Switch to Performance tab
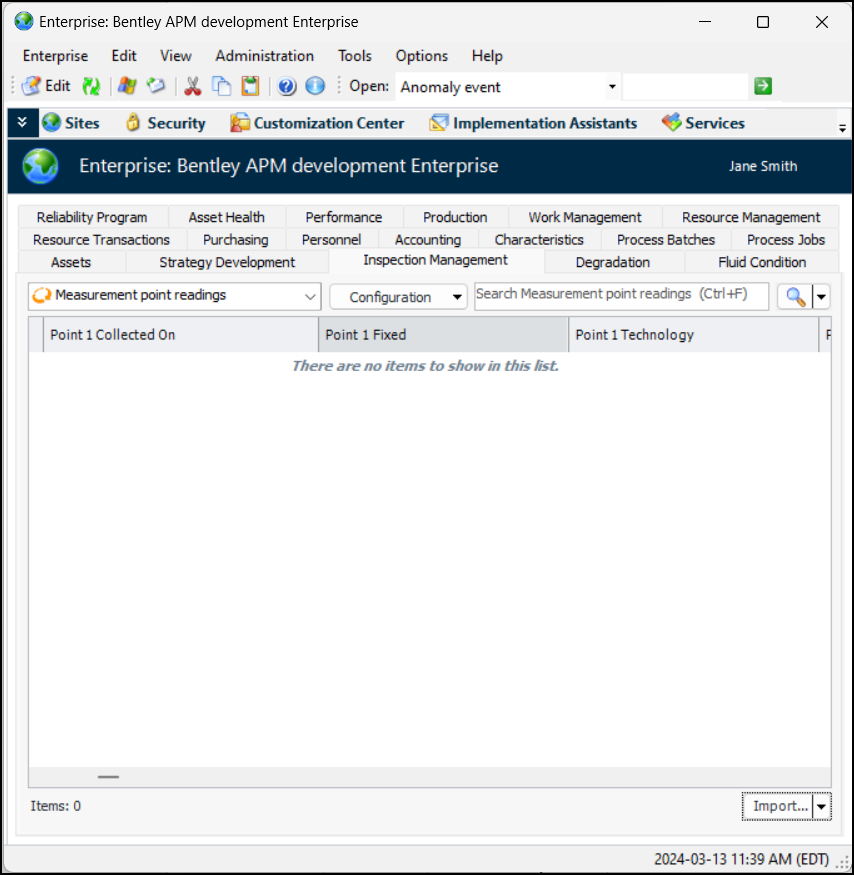The height and width of the screenshot is (875, 854). [344, 217]
